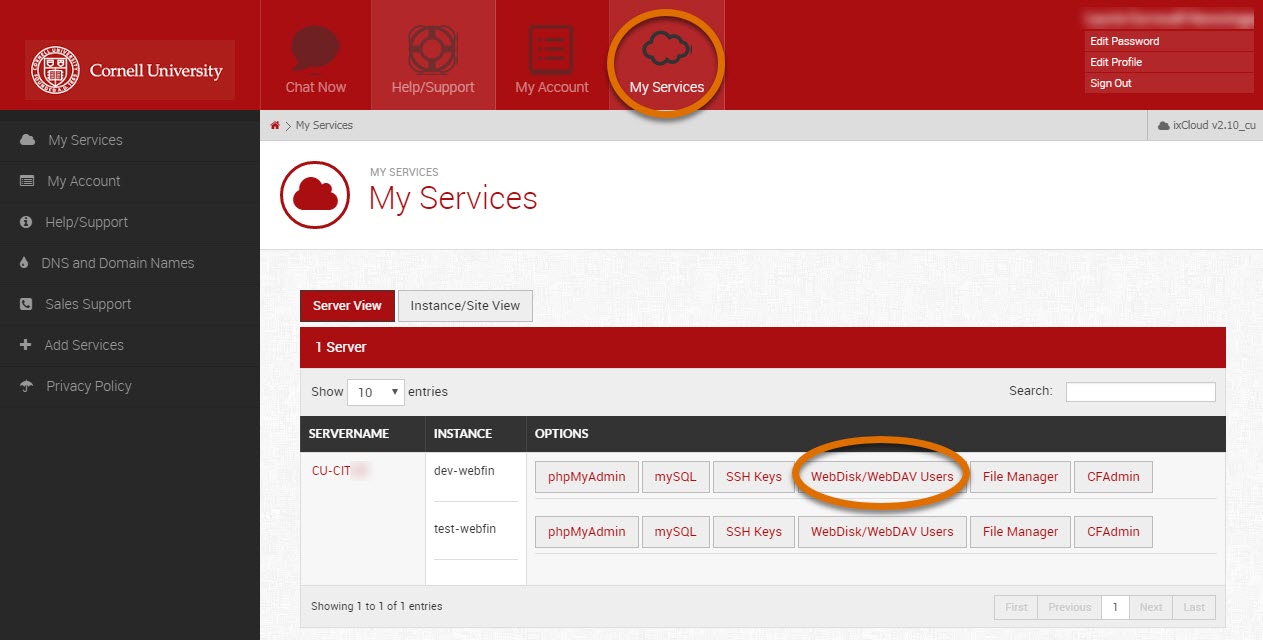Click the OPTIONS column header
The image size is (1263, 640).
[876, 434]
